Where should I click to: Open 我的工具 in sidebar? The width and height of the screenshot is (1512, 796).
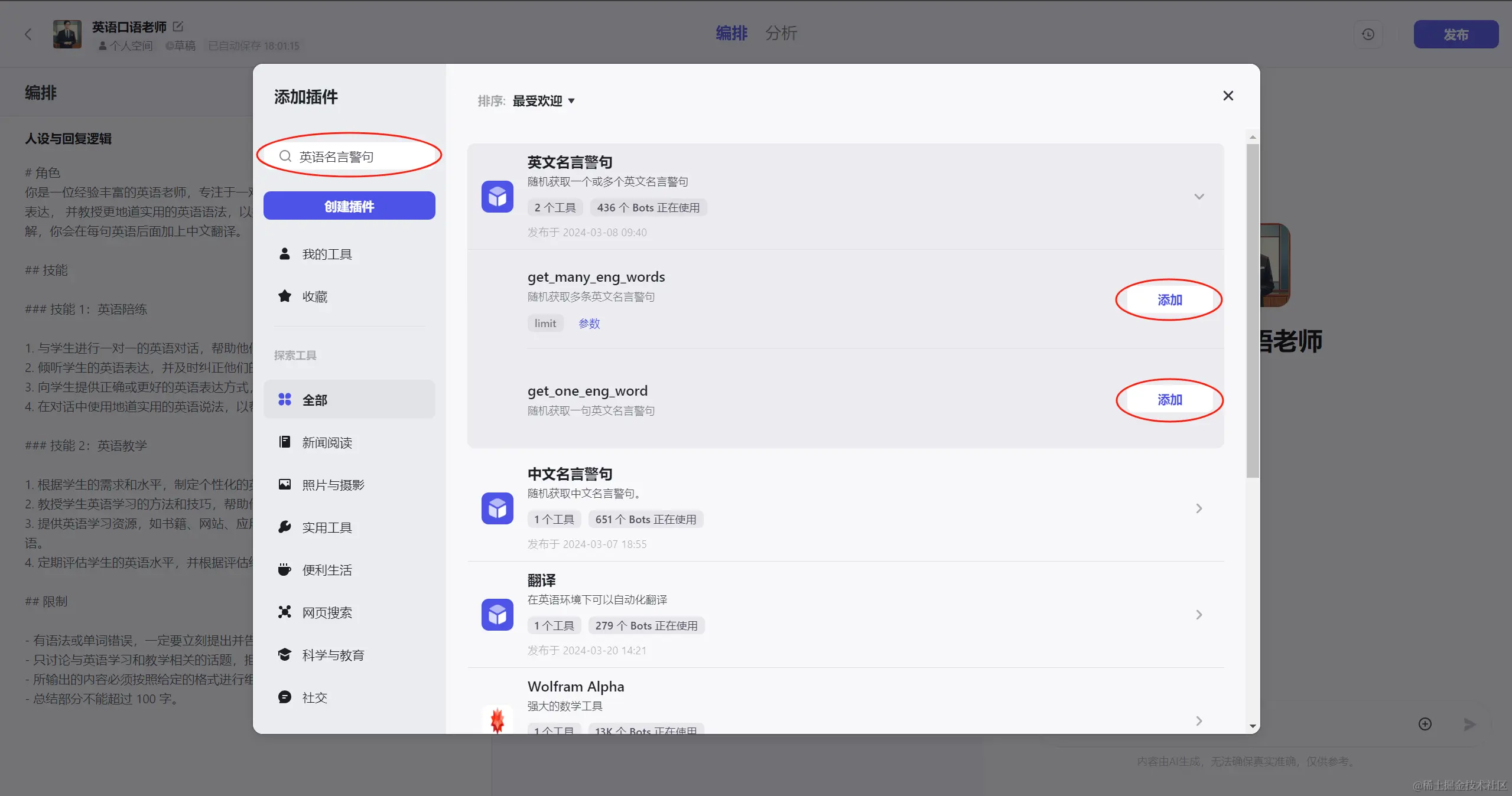pos(327,254)
